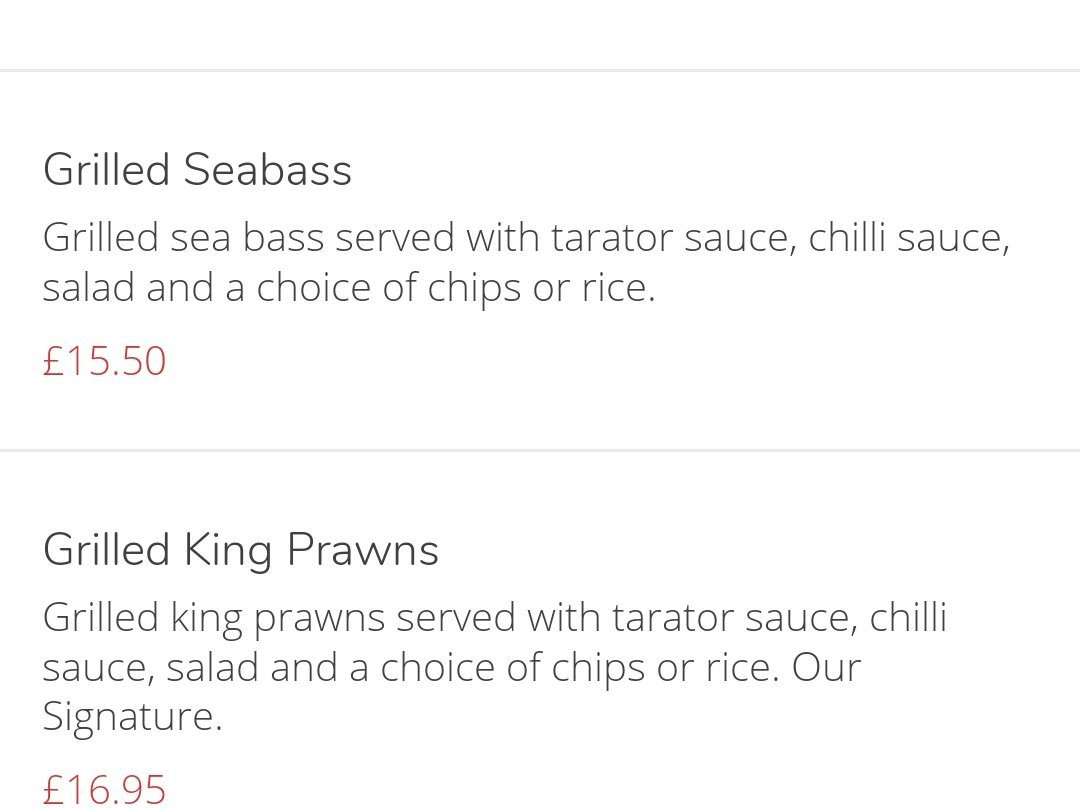Select the £15.50 price for Seabass
This screenshot has width=1080, height=808.
tap(105, 360)
